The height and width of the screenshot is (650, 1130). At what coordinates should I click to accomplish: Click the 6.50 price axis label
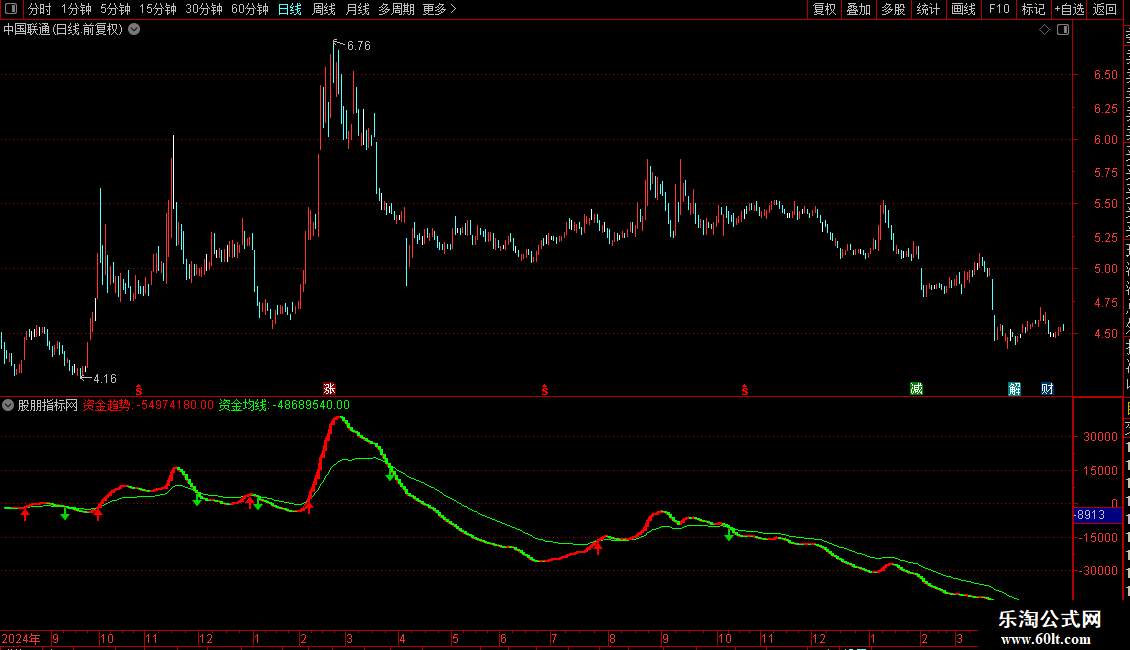1105,75
